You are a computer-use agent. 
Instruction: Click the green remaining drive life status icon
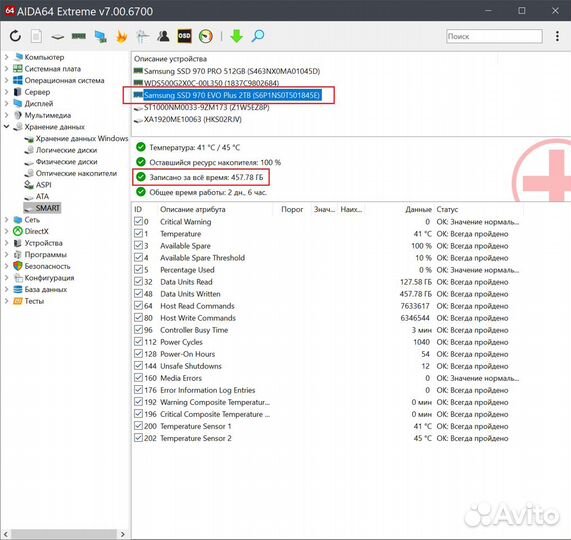pos(141,162)
